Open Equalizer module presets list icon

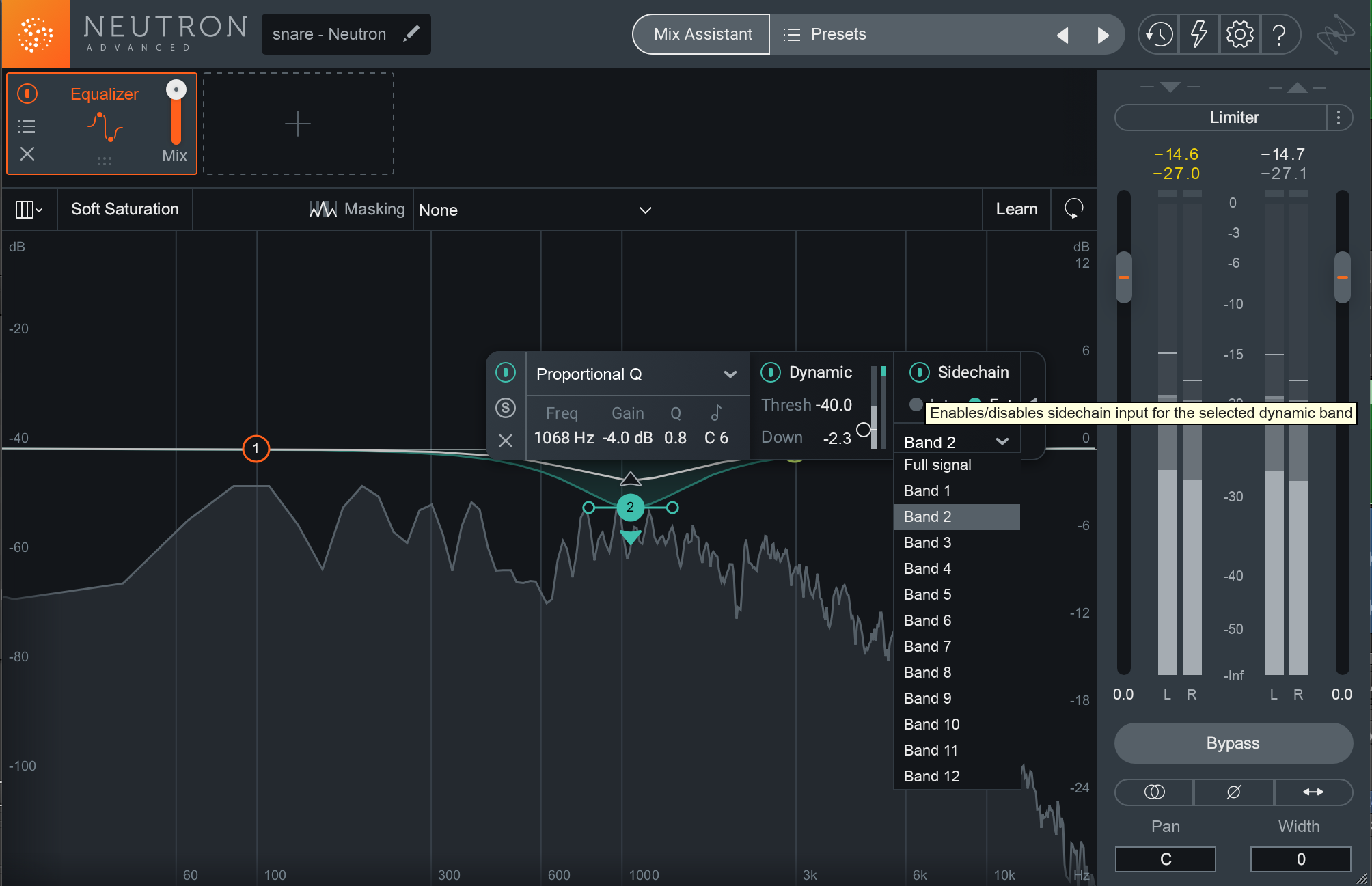point(27,126)
